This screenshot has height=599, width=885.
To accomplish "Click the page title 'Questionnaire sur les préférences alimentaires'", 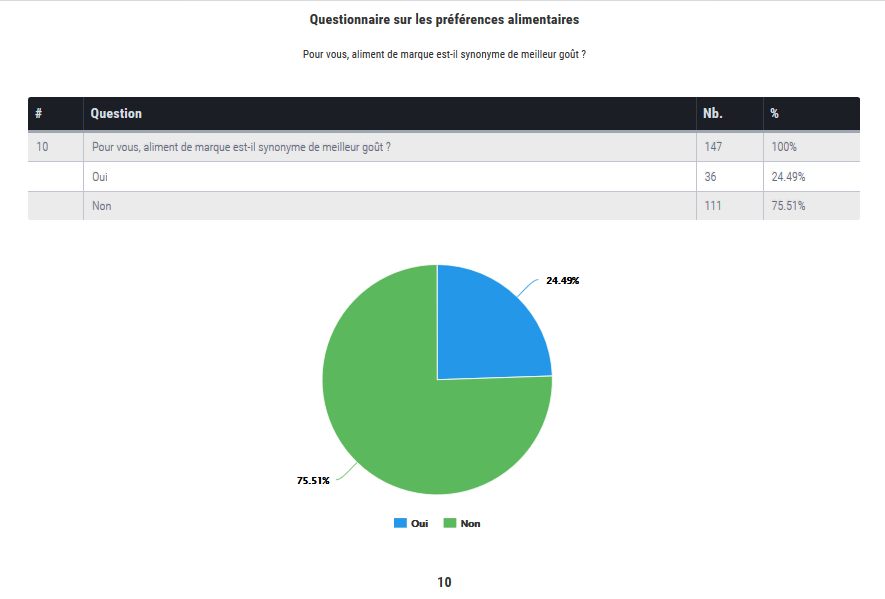I will point(444,19).
